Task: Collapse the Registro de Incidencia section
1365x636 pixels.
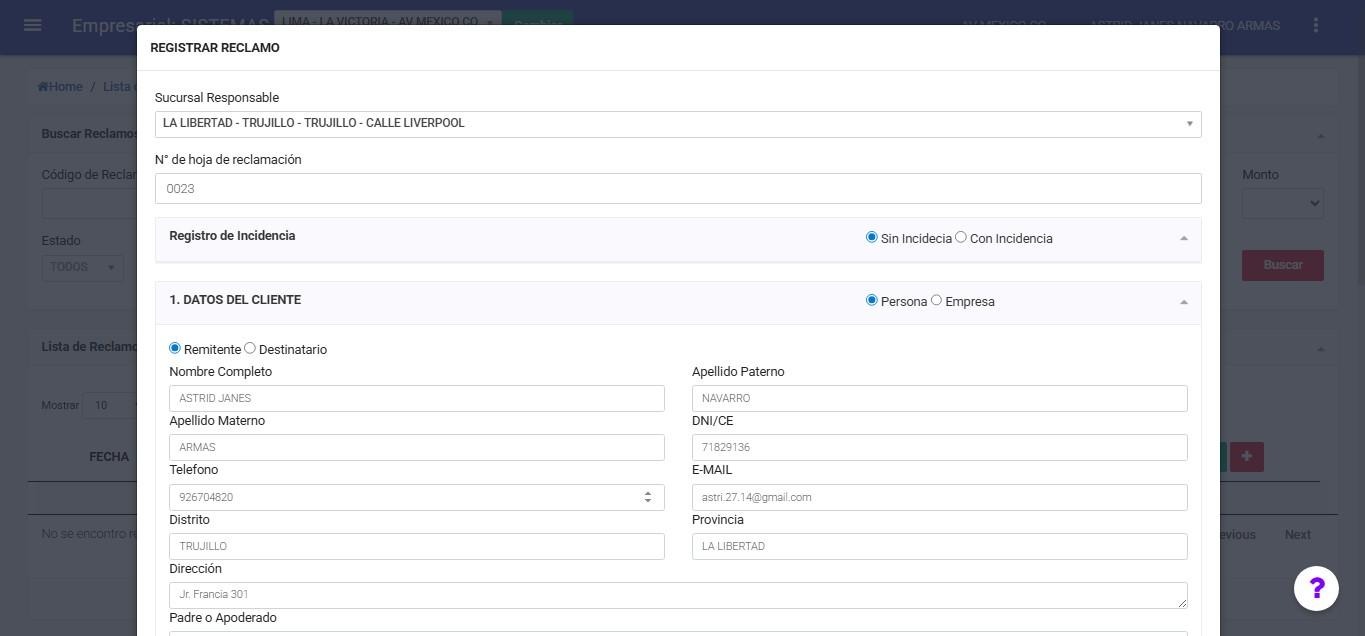Action: pos(1183,239)
